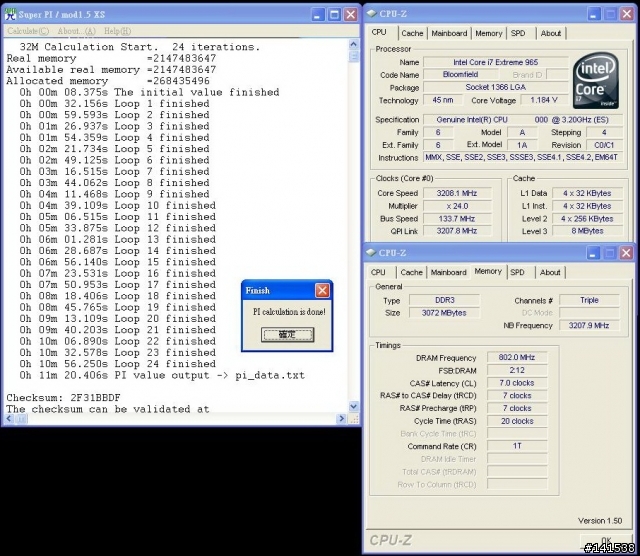Switch to Memory tab in top CPU-Z
Screen dimensions: 640x556
[489, 33]
